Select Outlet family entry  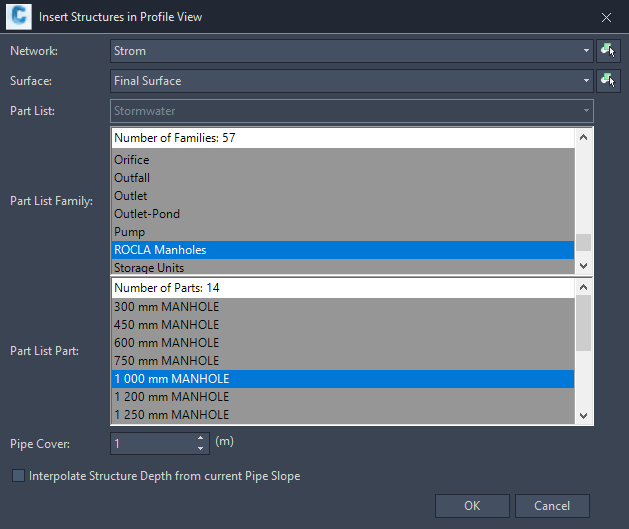point(343,196)
